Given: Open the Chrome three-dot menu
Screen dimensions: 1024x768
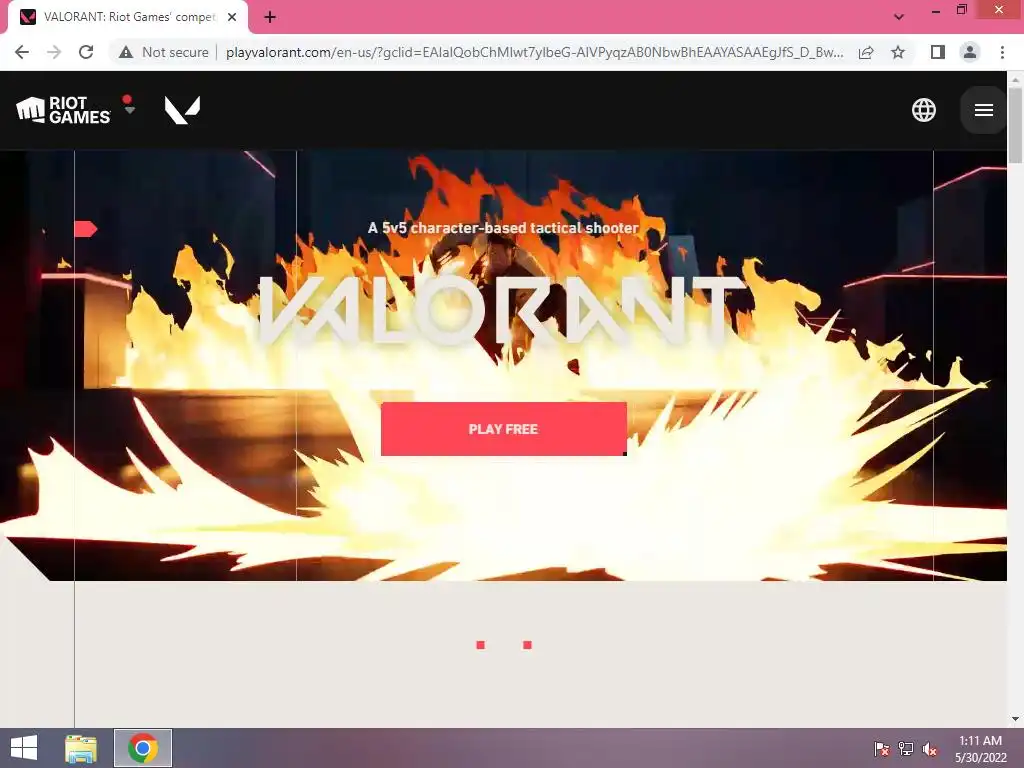Looking at the screenshot, I should click(1002, 52).
